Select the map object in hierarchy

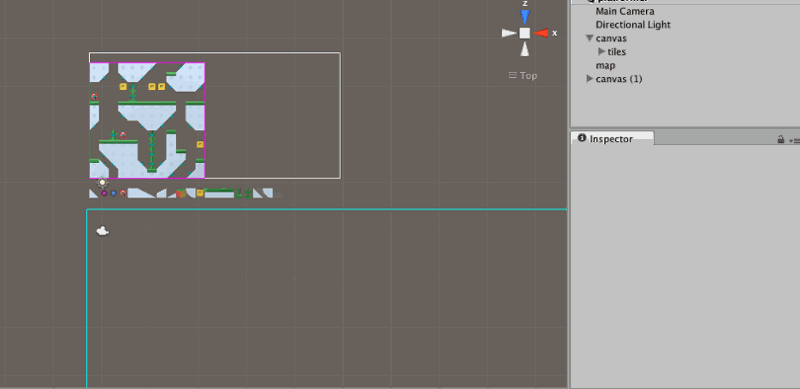click(605, 65)
